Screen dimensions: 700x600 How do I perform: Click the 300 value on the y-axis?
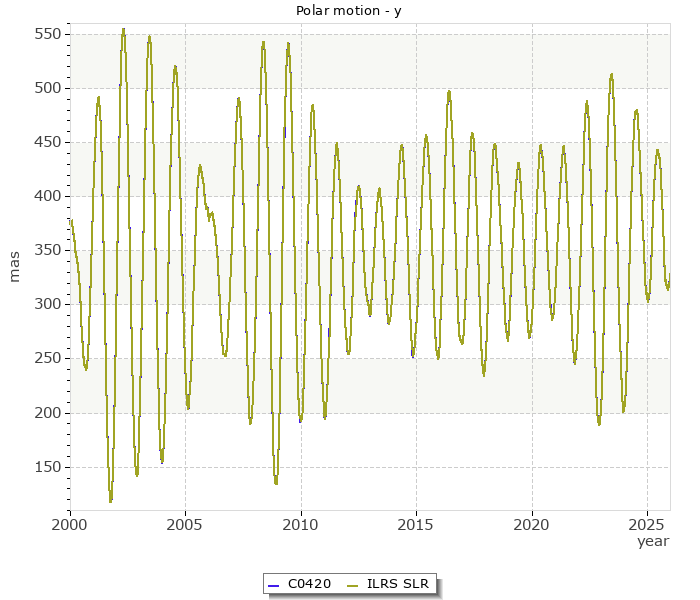point(48,304)
